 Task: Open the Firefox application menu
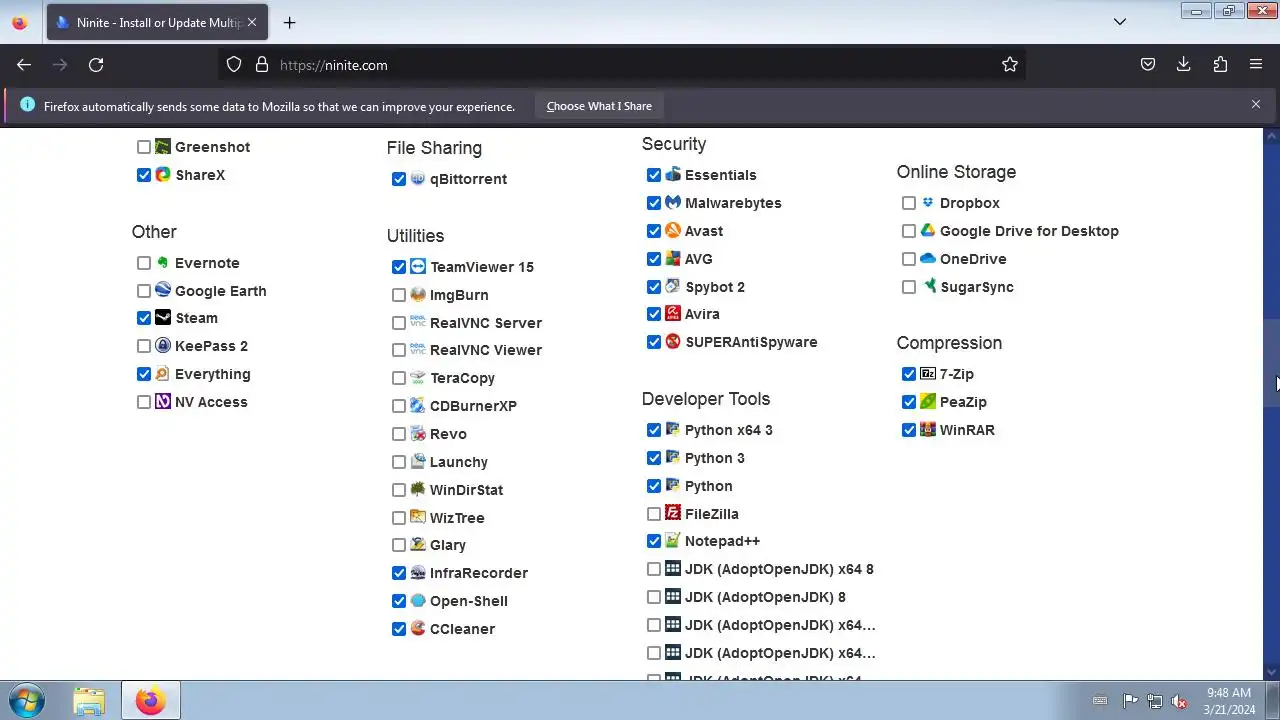tap(1256, 65)
